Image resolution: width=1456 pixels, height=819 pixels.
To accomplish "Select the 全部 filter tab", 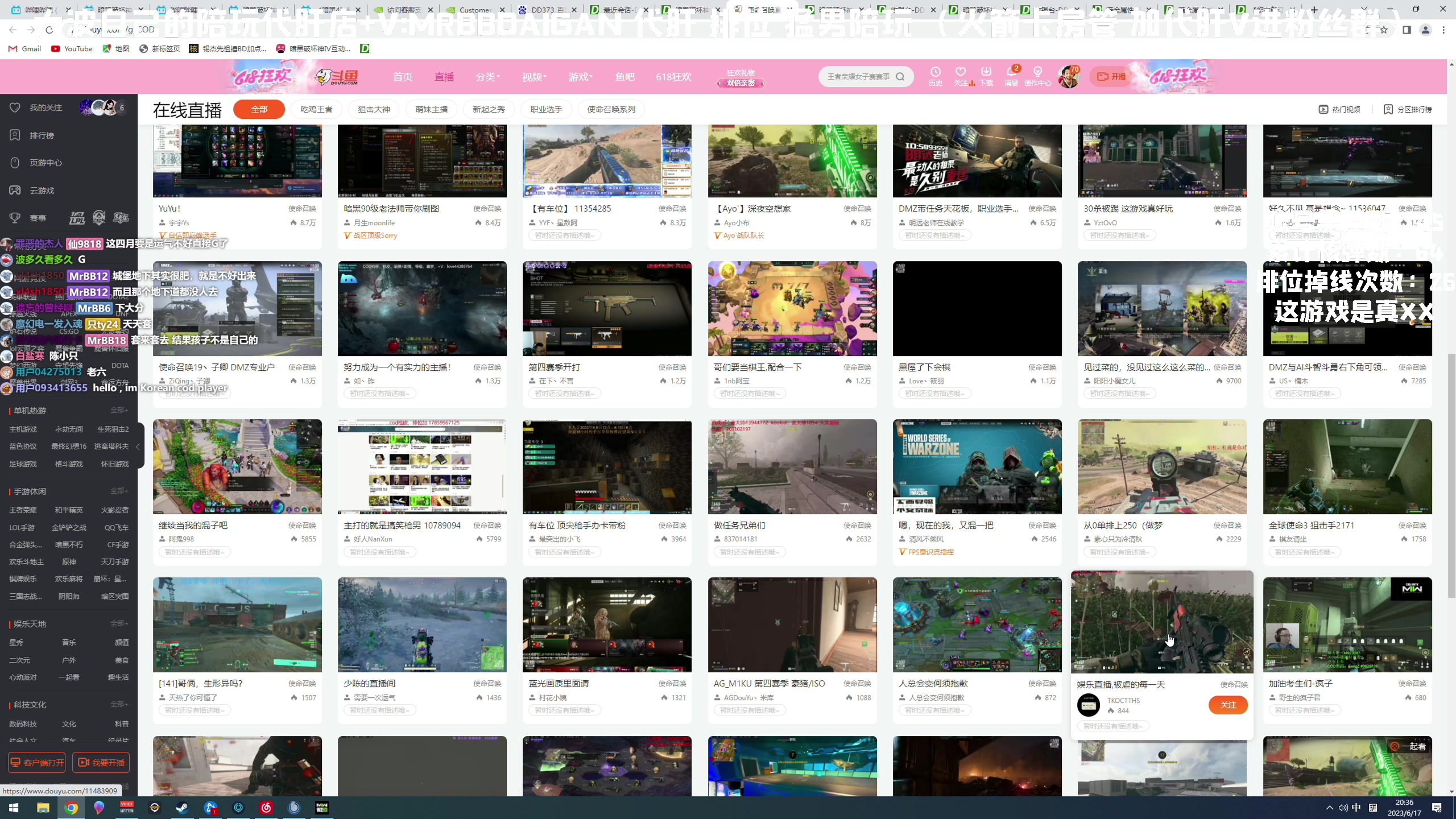I will [259, 109].
